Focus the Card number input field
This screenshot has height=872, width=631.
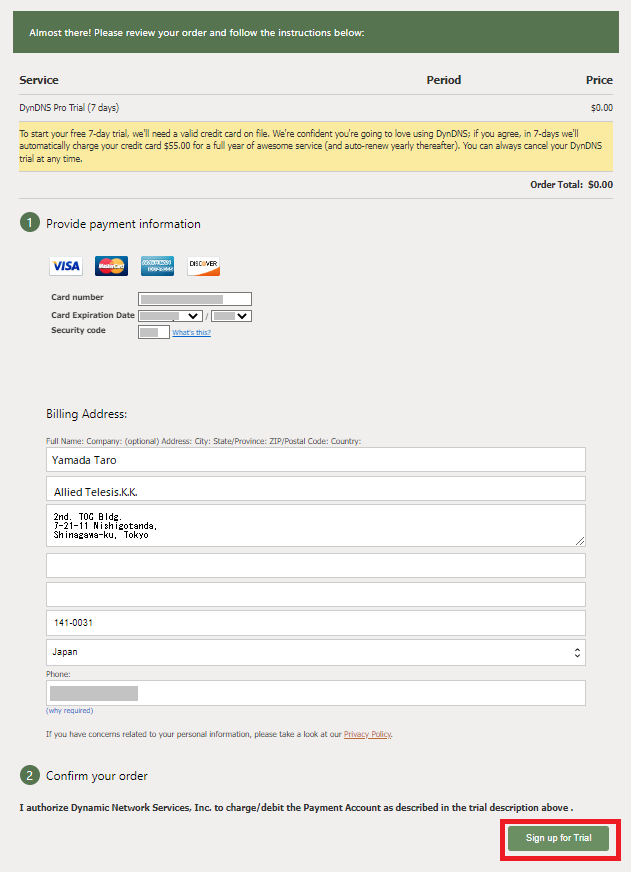pos(195,299)
